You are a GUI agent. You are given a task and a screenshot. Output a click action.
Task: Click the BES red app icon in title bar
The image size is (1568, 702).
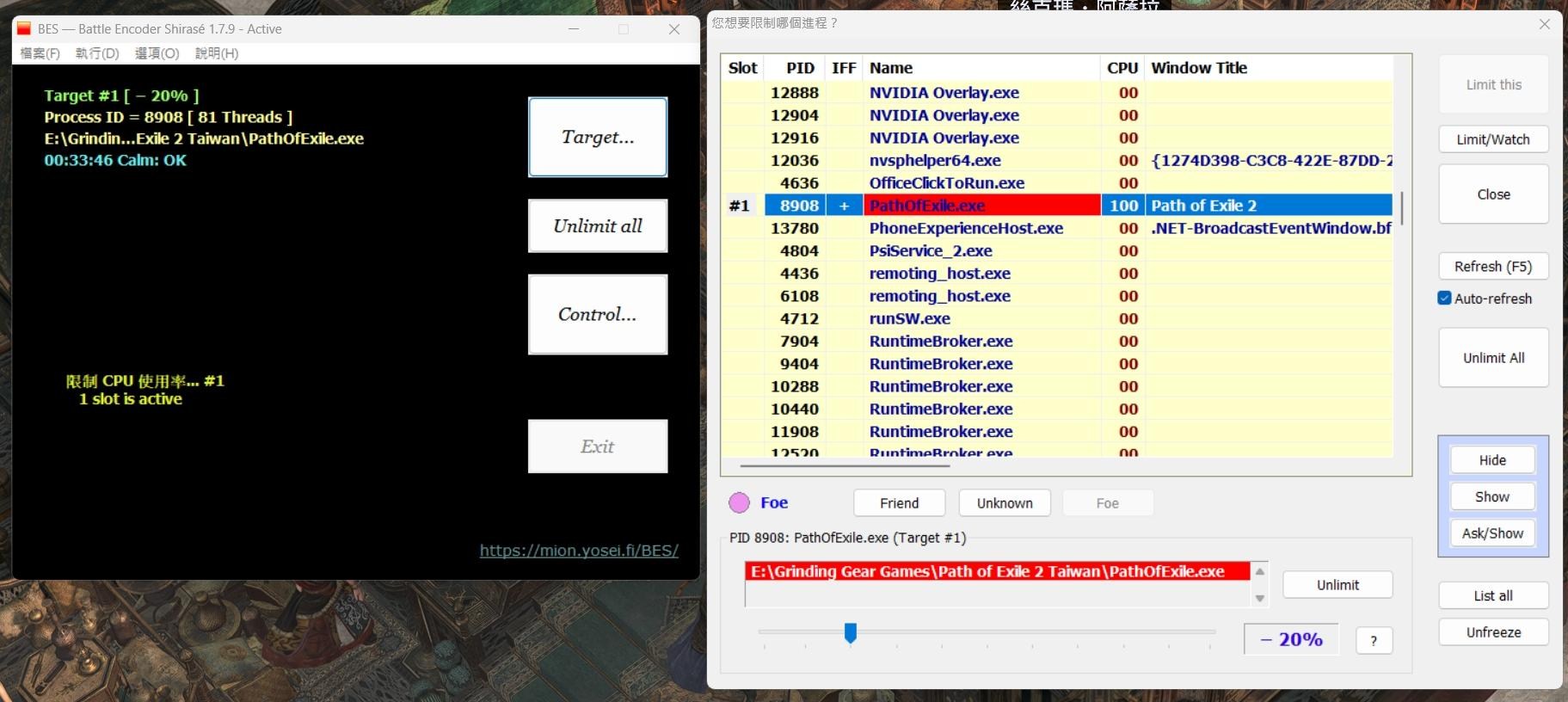[x=24, y=29]
